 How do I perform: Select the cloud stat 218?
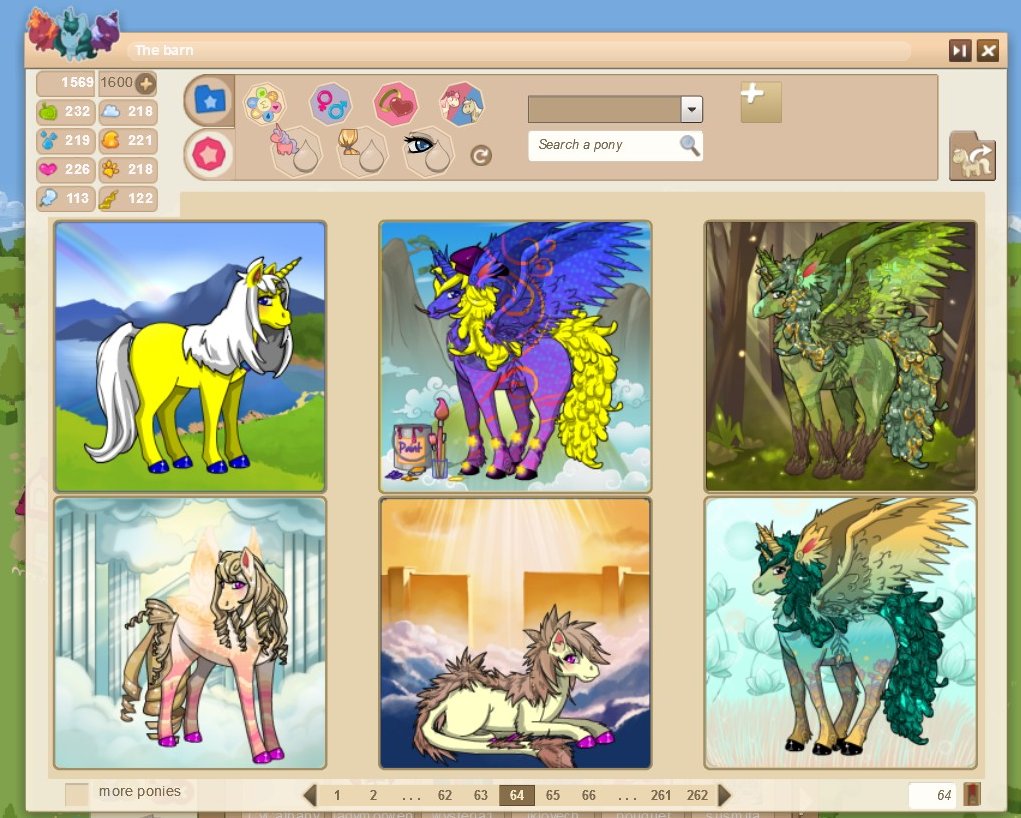(x=128, y=111)
